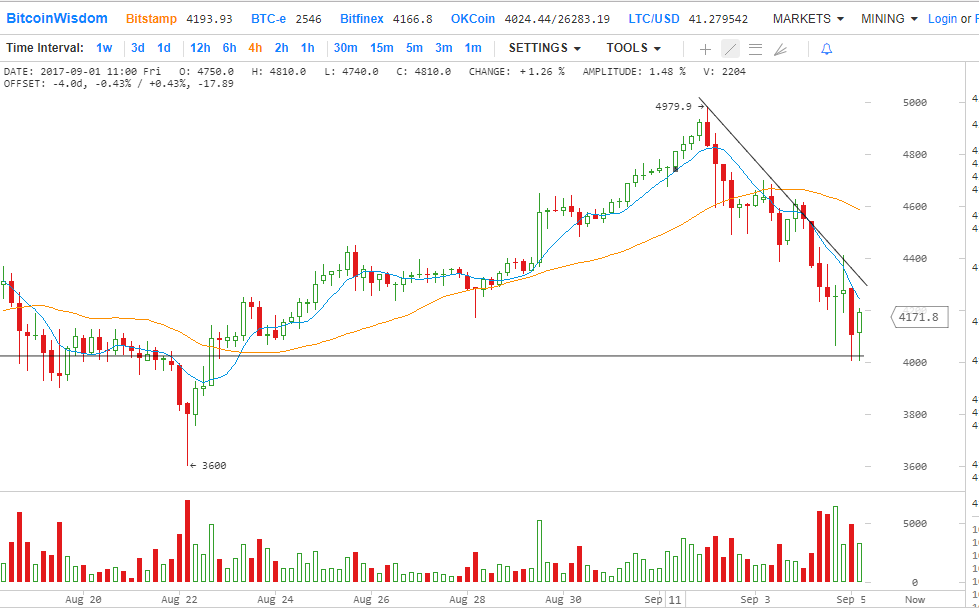Click the Login link
This screenshot has width=979, height=616.
(x=942, y=18)
